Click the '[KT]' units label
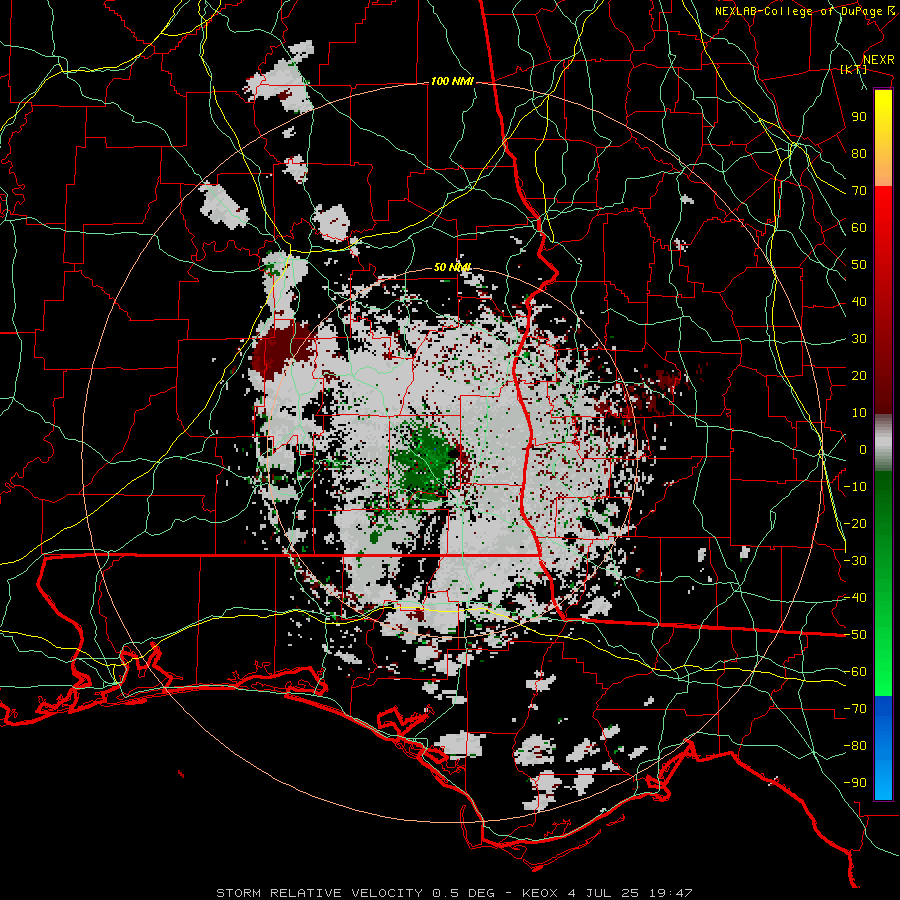The width and height of the screenshot is (900, 900). pos(854,69)
